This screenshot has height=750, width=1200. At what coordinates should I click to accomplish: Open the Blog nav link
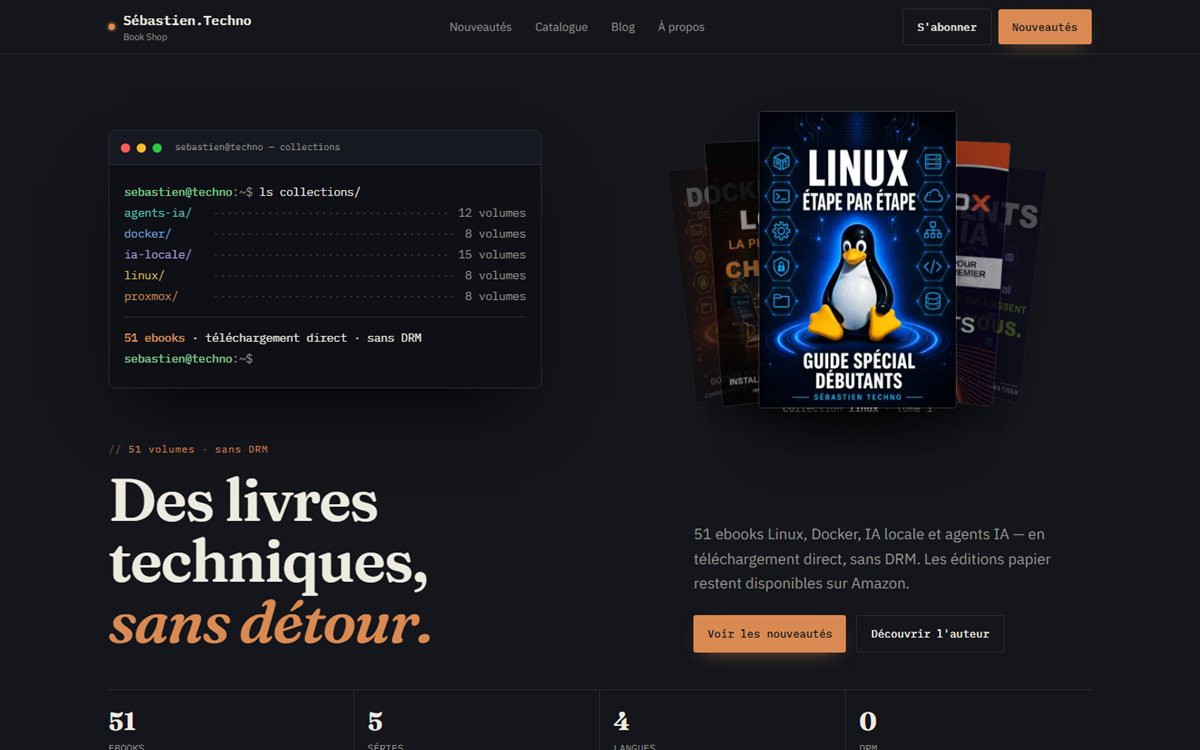click(x=623, y=27)
